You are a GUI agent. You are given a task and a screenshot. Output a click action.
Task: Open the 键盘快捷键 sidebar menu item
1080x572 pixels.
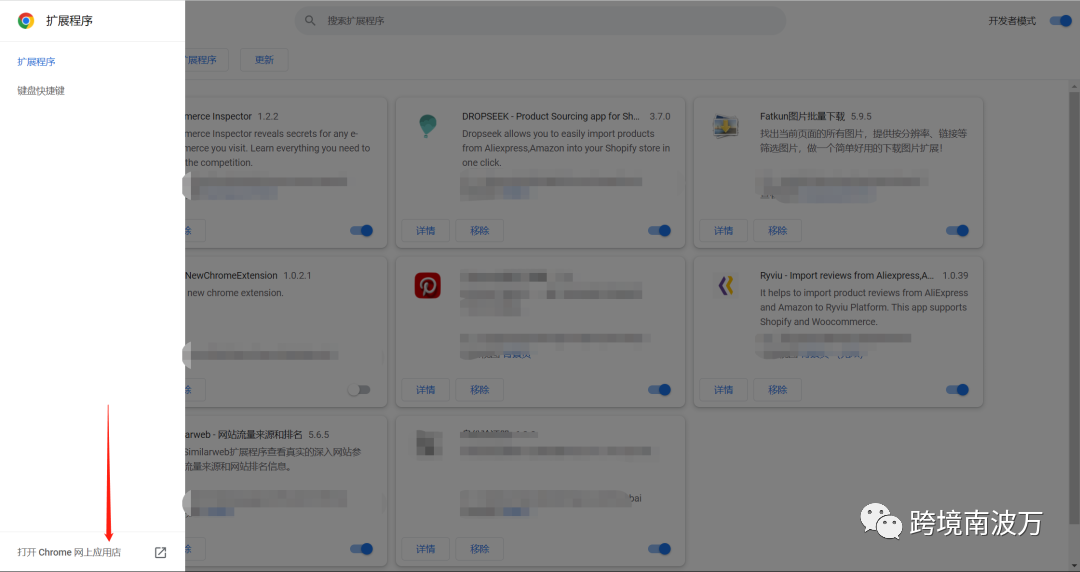click(x=41, y=90)
